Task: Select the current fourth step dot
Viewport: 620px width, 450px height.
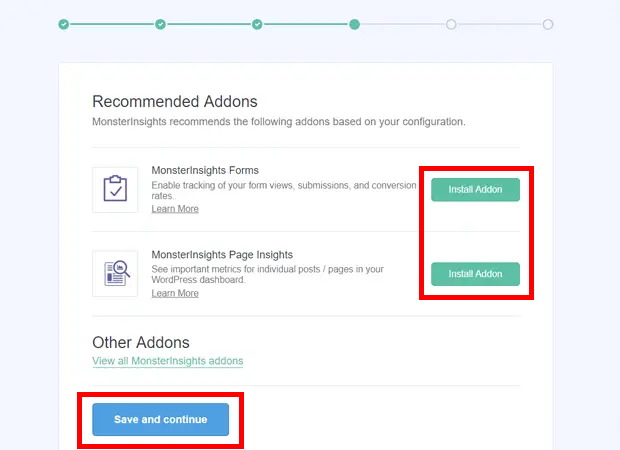Action: 354,24
